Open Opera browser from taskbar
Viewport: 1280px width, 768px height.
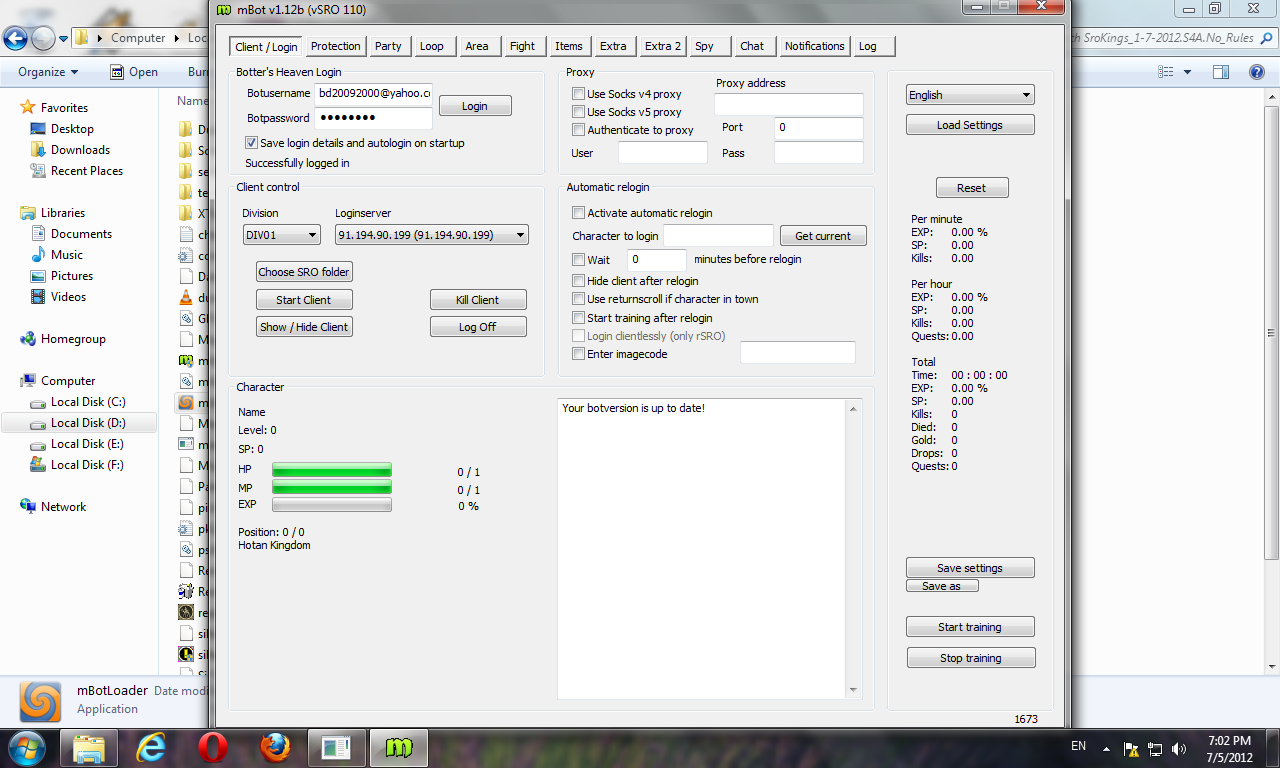[x=213, y=747]
